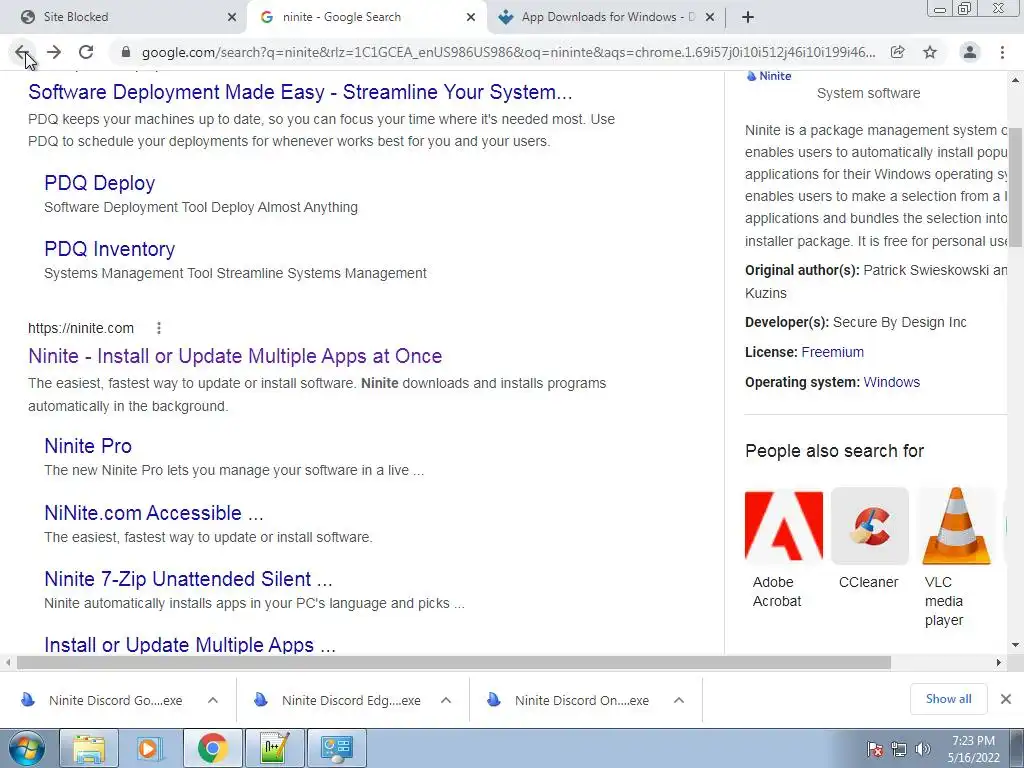
Task: Click the network tray icon
Action: pos(899,749)
